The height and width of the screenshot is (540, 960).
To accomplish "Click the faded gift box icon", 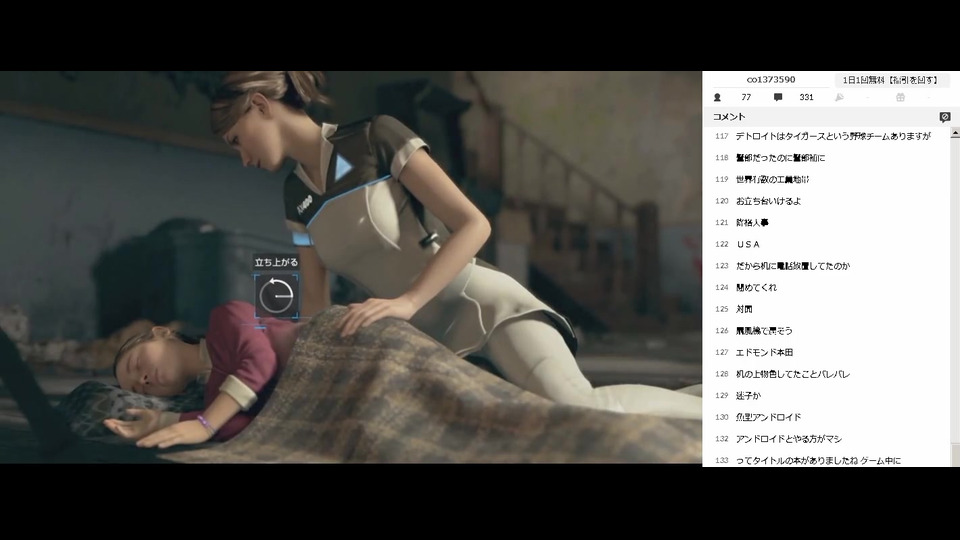I will [x=900, y=97].
